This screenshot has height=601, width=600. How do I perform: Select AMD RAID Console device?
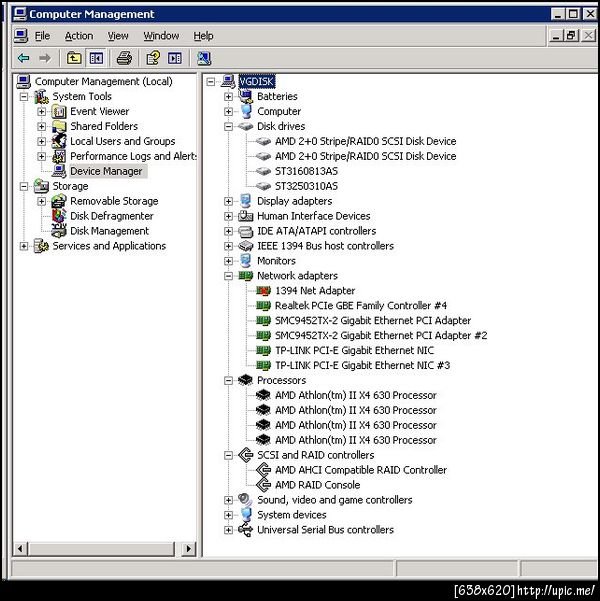click(x=317, y=485)
